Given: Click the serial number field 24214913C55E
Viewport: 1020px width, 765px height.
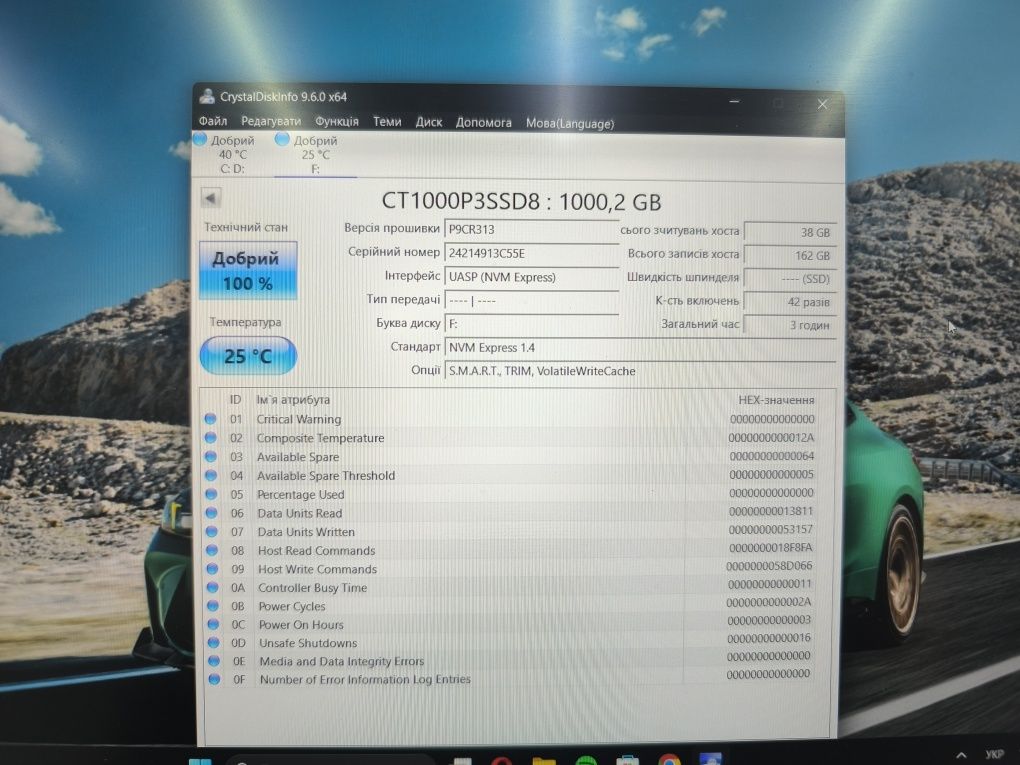Looking at the screenshot, I should click(531, 254).
